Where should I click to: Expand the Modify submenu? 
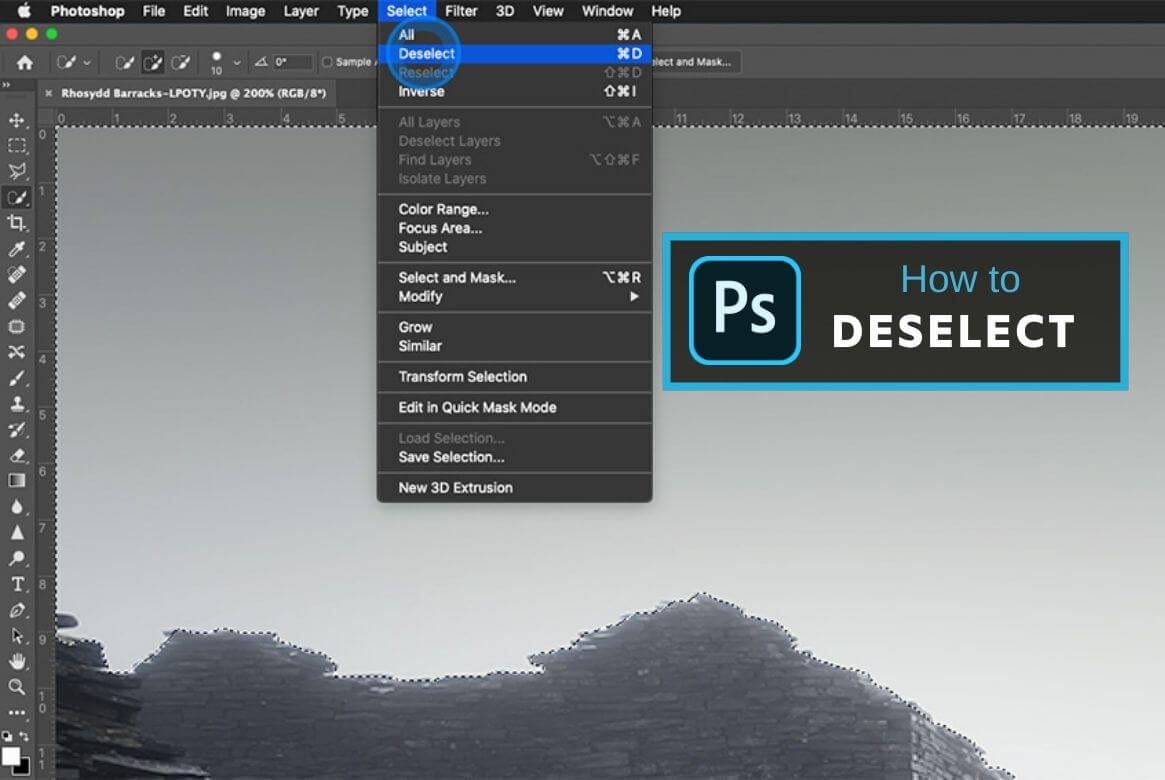(x=514, y=296)
